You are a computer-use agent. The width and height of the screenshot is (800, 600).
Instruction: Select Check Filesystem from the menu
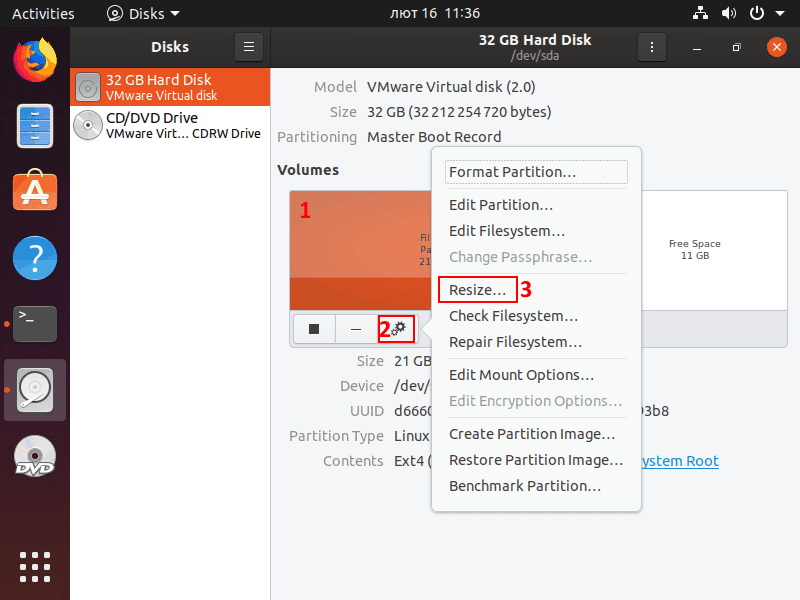pyautogui.click(x=513, y=315)
